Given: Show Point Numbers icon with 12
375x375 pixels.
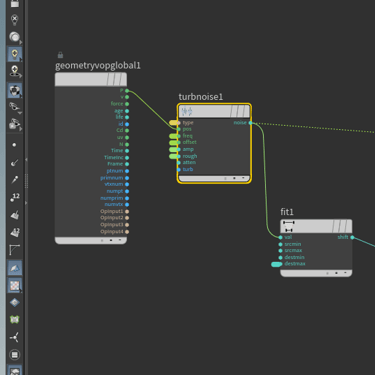Looking at the screenshot, I should (14, 197).
